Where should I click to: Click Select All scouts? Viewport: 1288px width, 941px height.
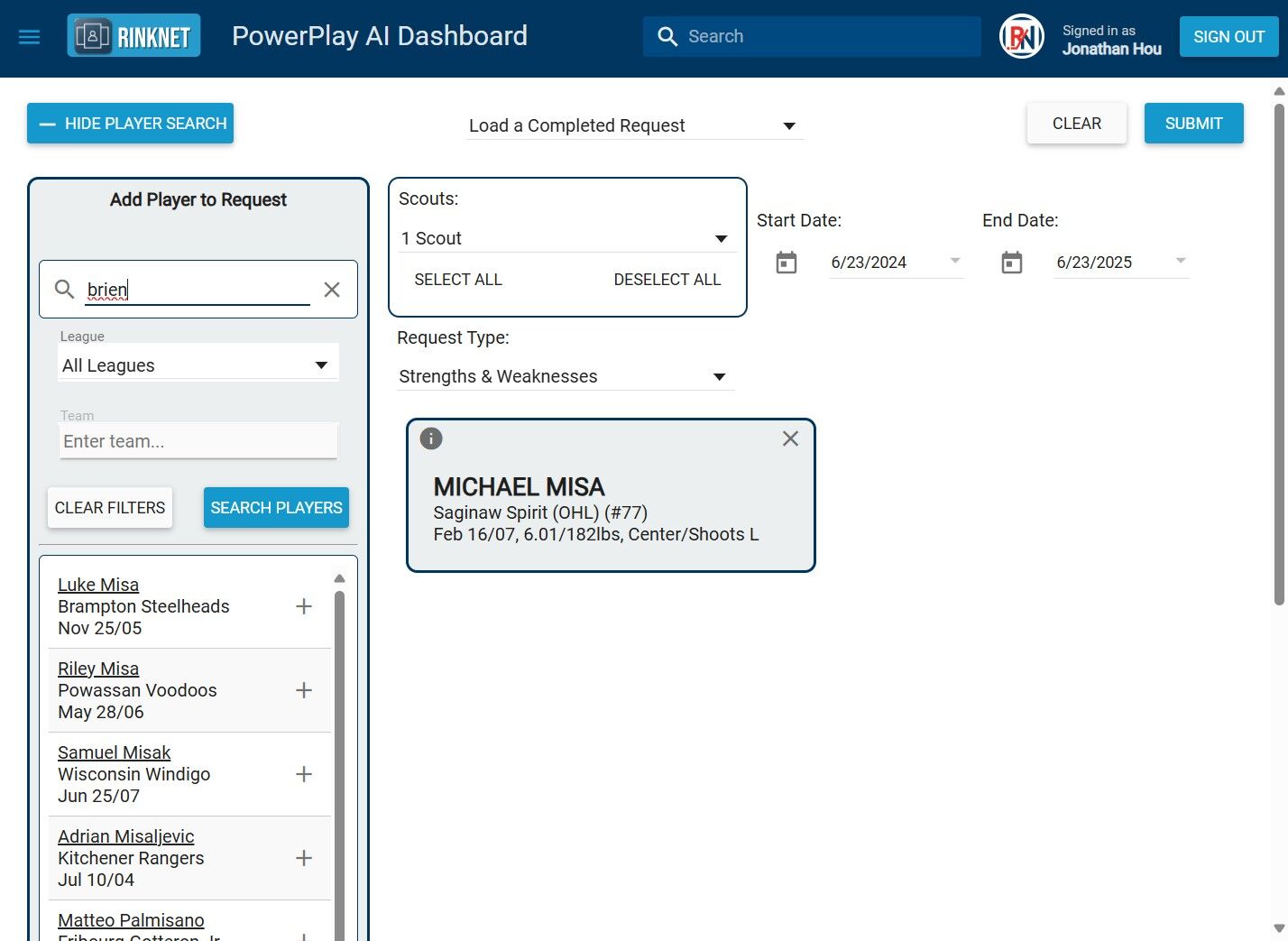coord(458,280)
